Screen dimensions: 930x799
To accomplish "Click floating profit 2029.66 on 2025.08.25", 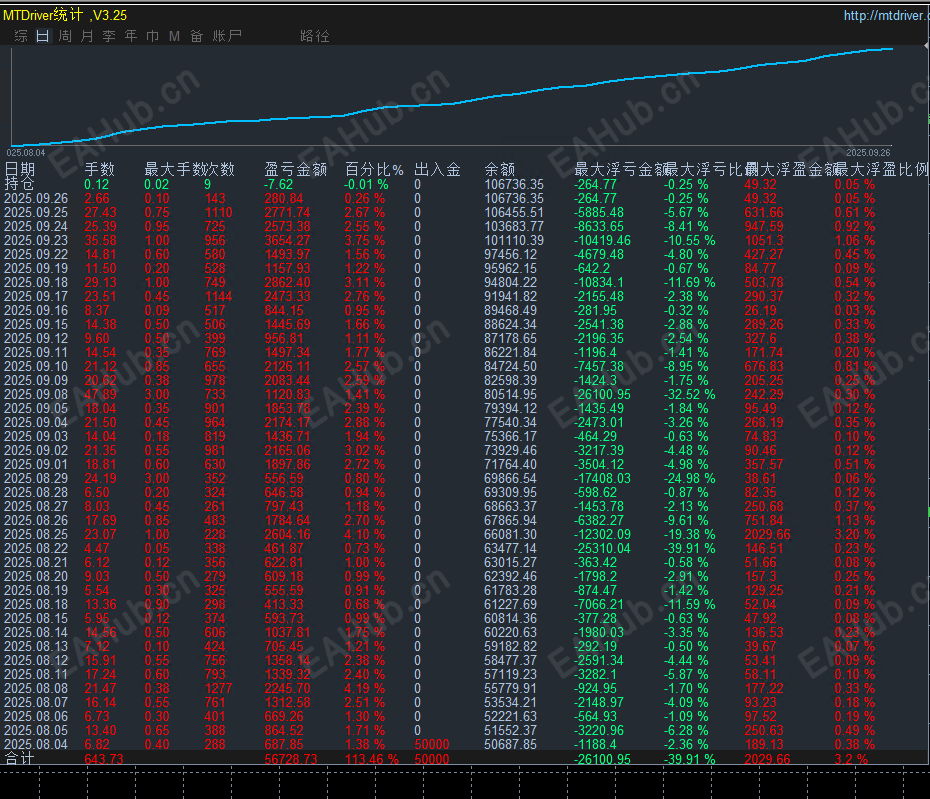I will coord(767,534).
